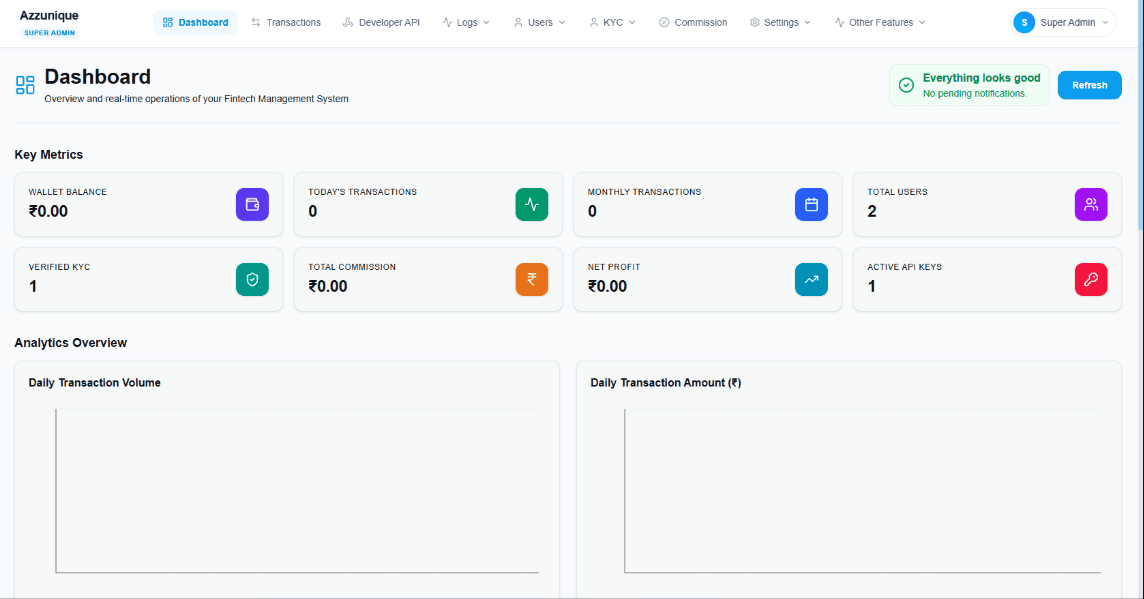Go to the Dashboard nav tab
The width and height of the screenshot is (1144, 599).
point(196,23)
